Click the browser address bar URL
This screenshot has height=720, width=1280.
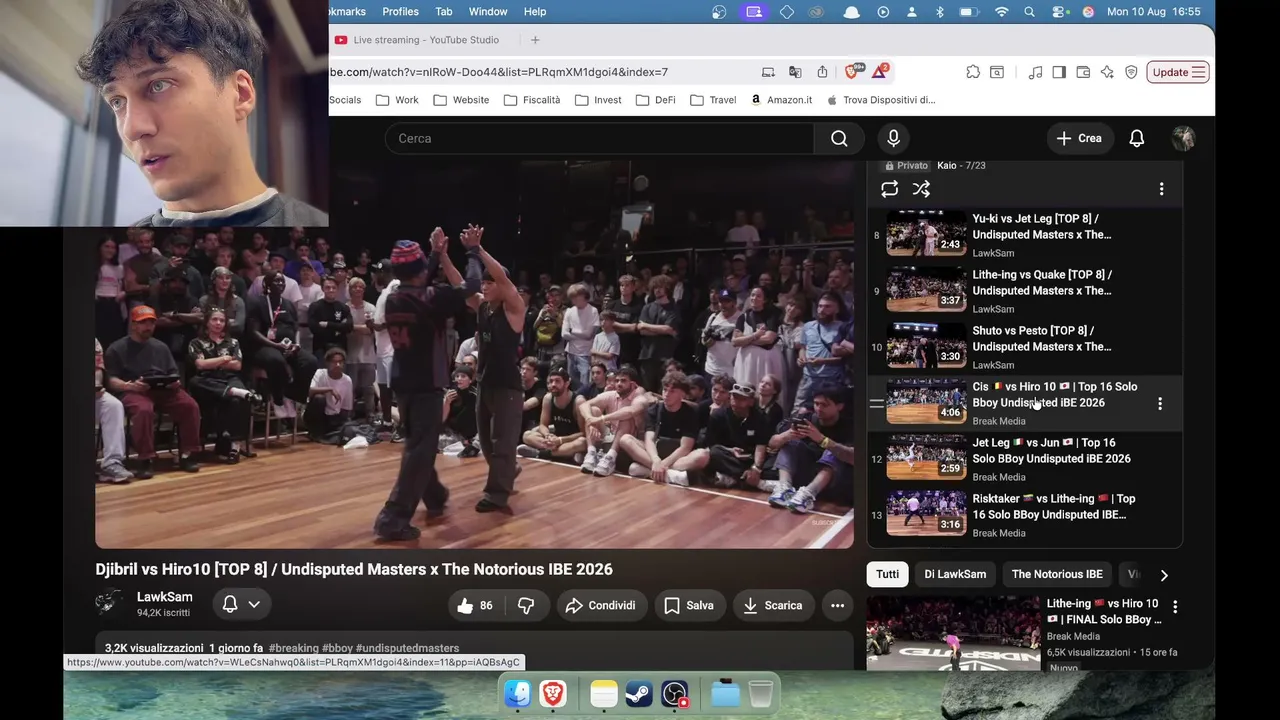point(500,72)
